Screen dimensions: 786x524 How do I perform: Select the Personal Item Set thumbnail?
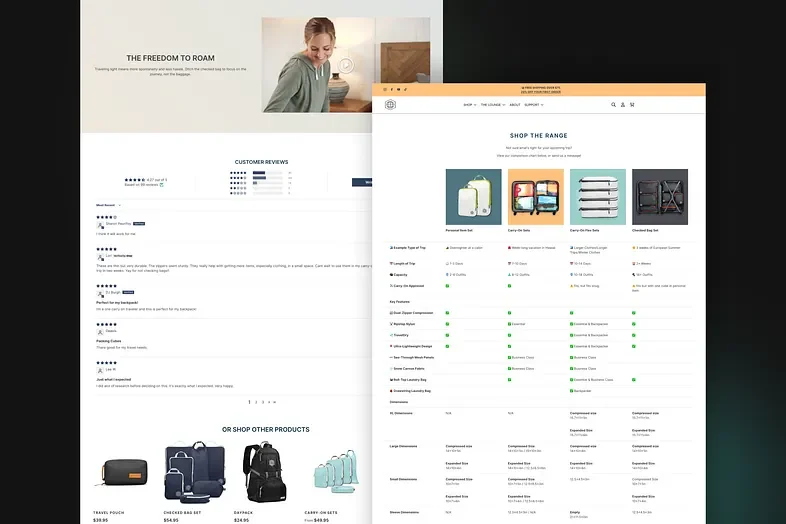click(473, 196)
